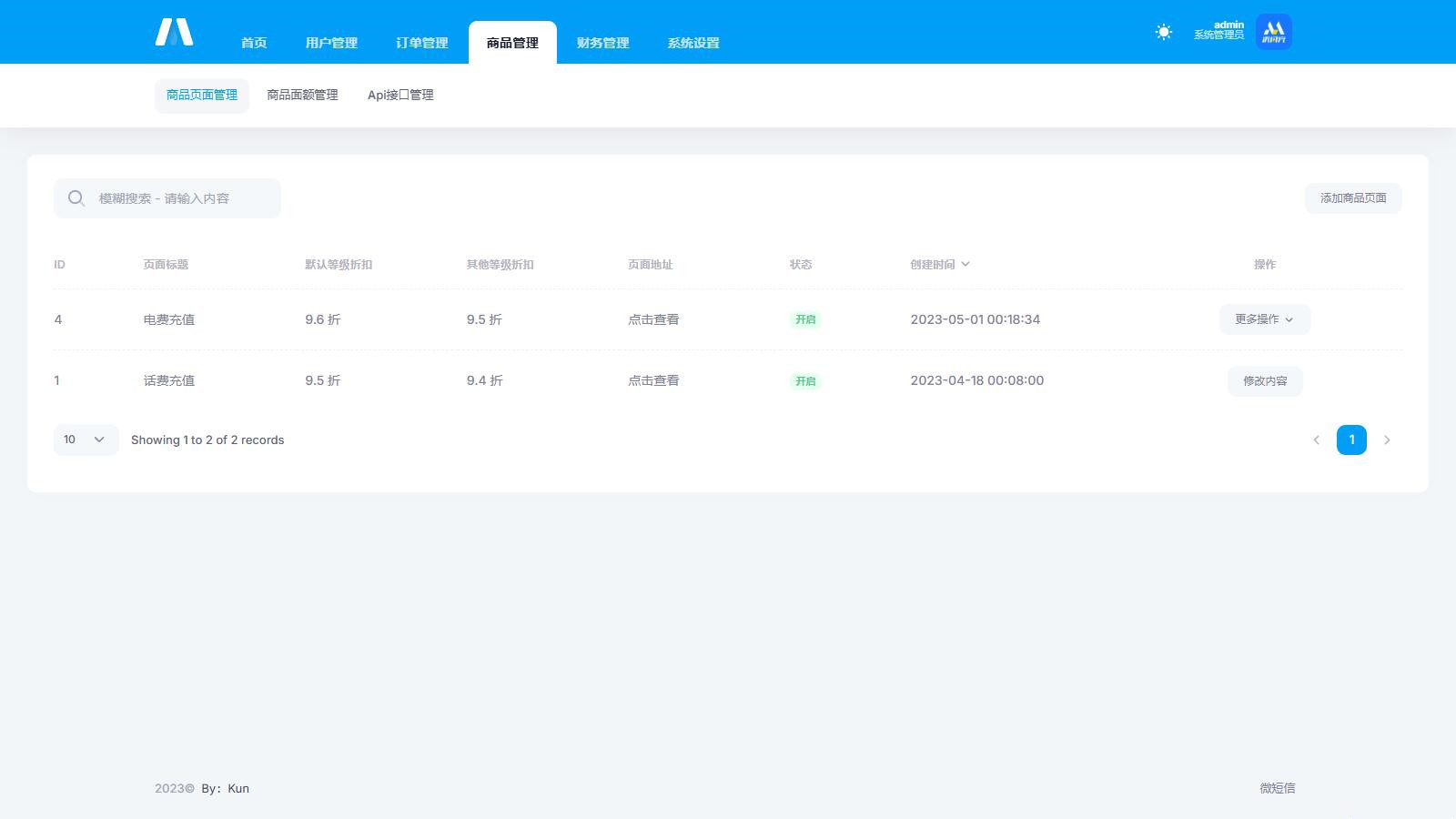
Task: Click the fuzzy search input field
Action: 182,198
